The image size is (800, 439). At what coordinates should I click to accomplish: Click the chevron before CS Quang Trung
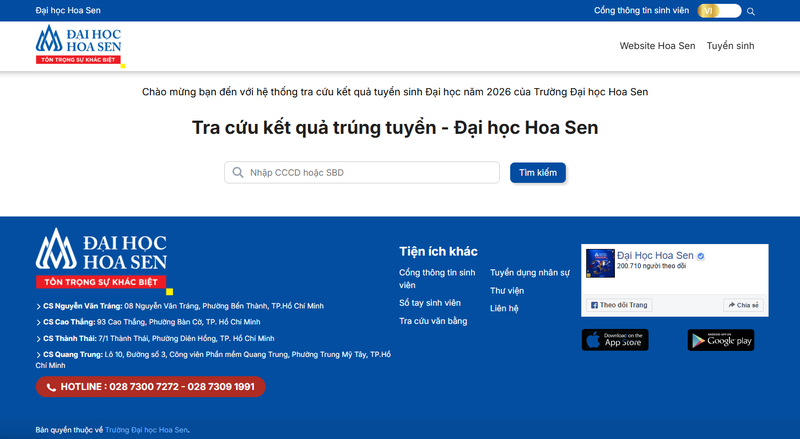38,355
